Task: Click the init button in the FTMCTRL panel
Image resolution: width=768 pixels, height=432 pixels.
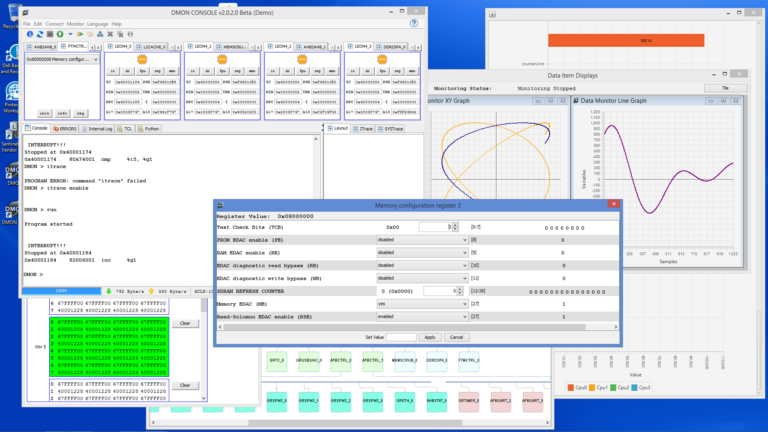Action: tap(44, 113)
